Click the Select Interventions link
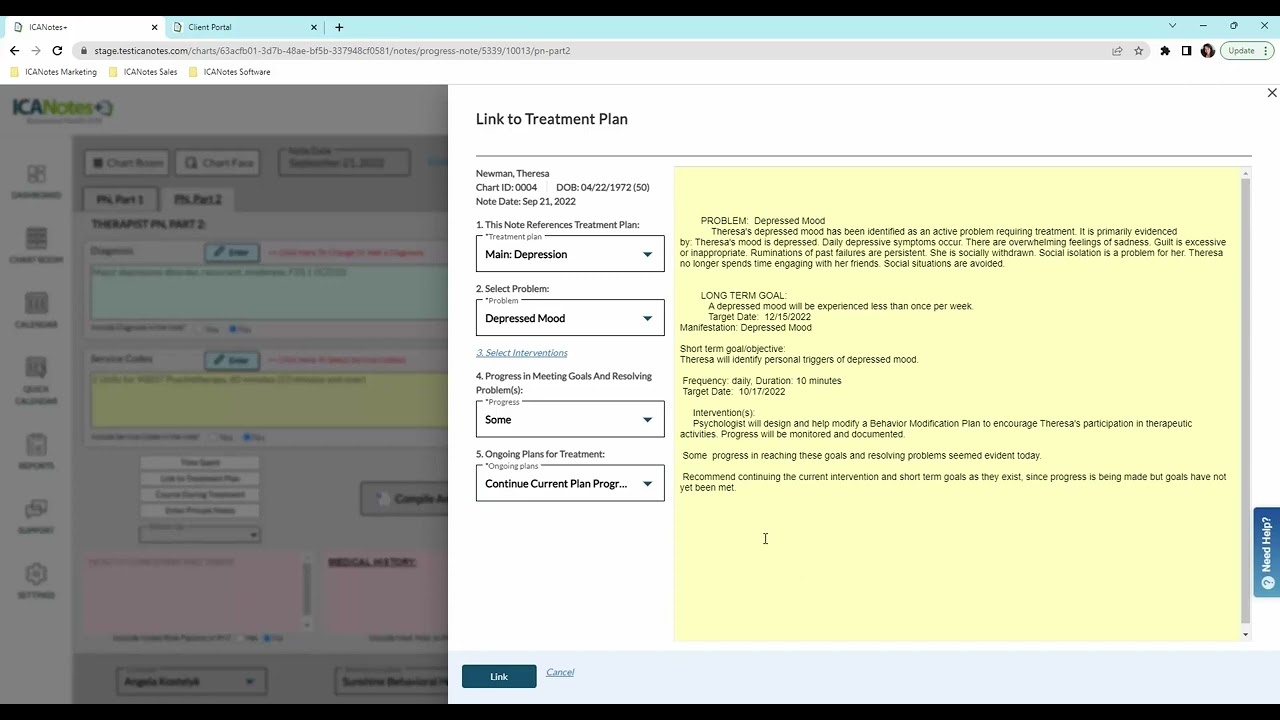This screenshot has width=1280, height=720. pos(522,352)
